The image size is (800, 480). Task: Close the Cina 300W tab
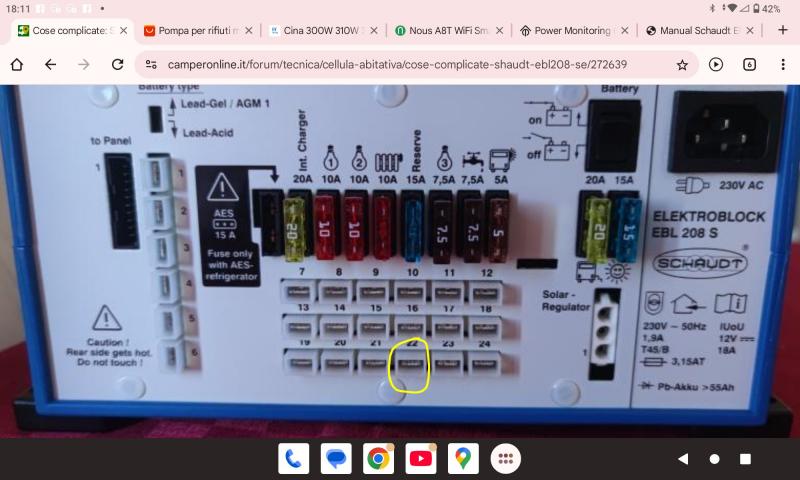[374, 31]
